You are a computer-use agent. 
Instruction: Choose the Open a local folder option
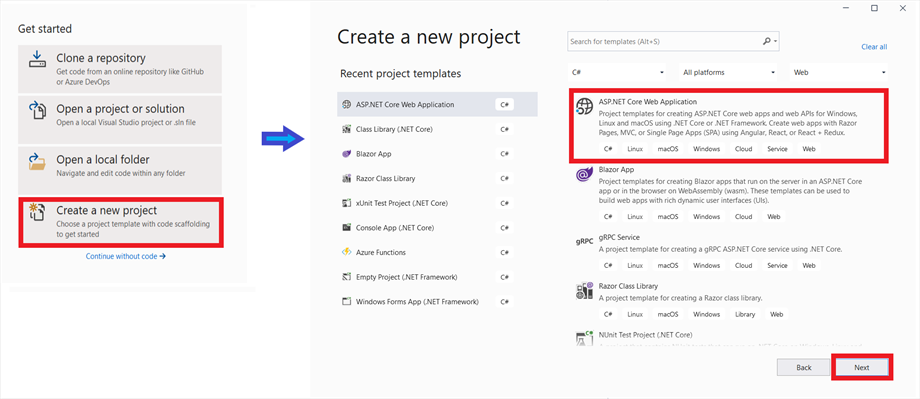click(x=120, y=170)
